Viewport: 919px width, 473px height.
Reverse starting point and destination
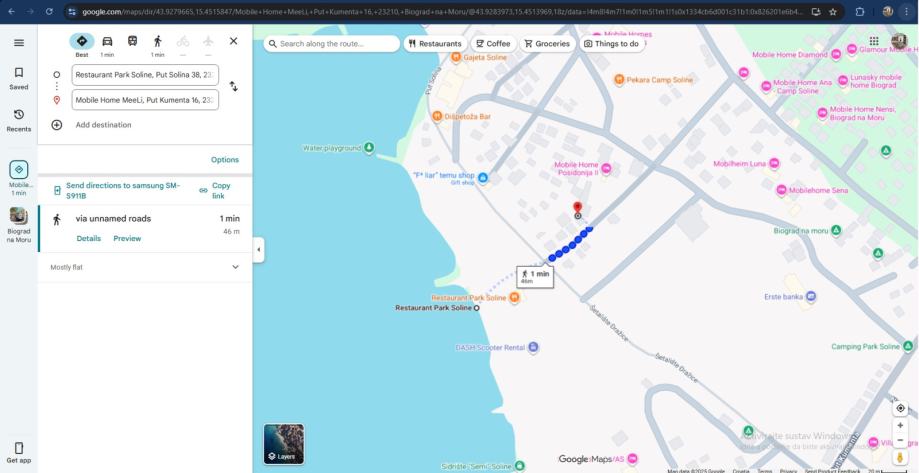(x=233, y=87)
